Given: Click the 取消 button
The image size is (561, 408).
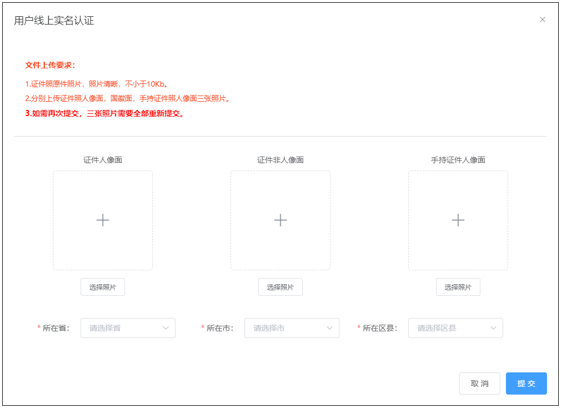Looking at the screenshot, I should pos(479,383).
